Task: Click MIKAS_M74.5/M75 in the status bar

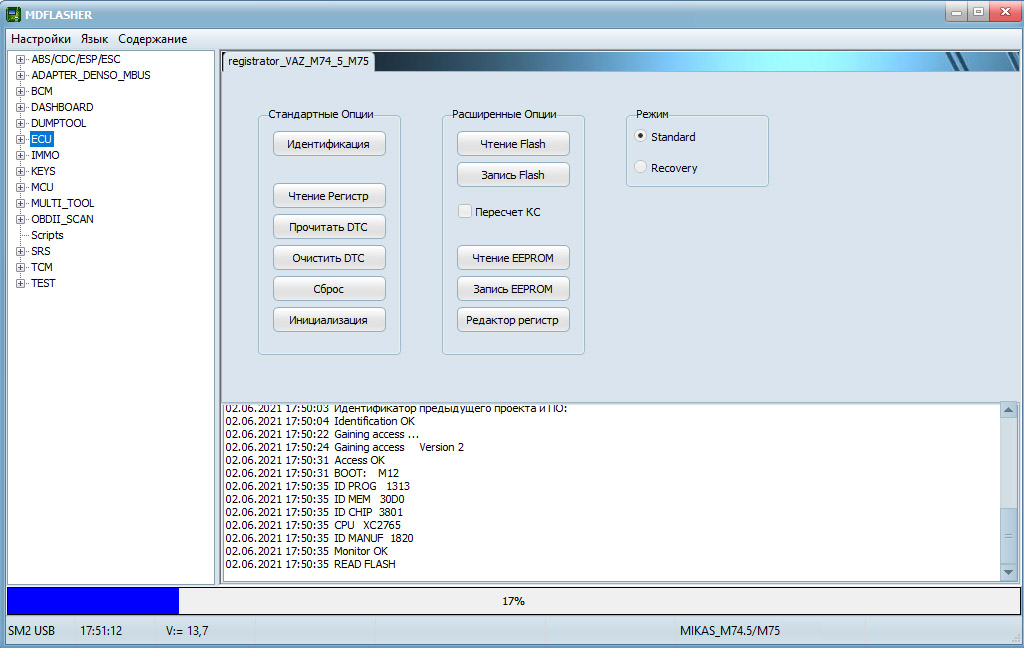Action: 729,631
